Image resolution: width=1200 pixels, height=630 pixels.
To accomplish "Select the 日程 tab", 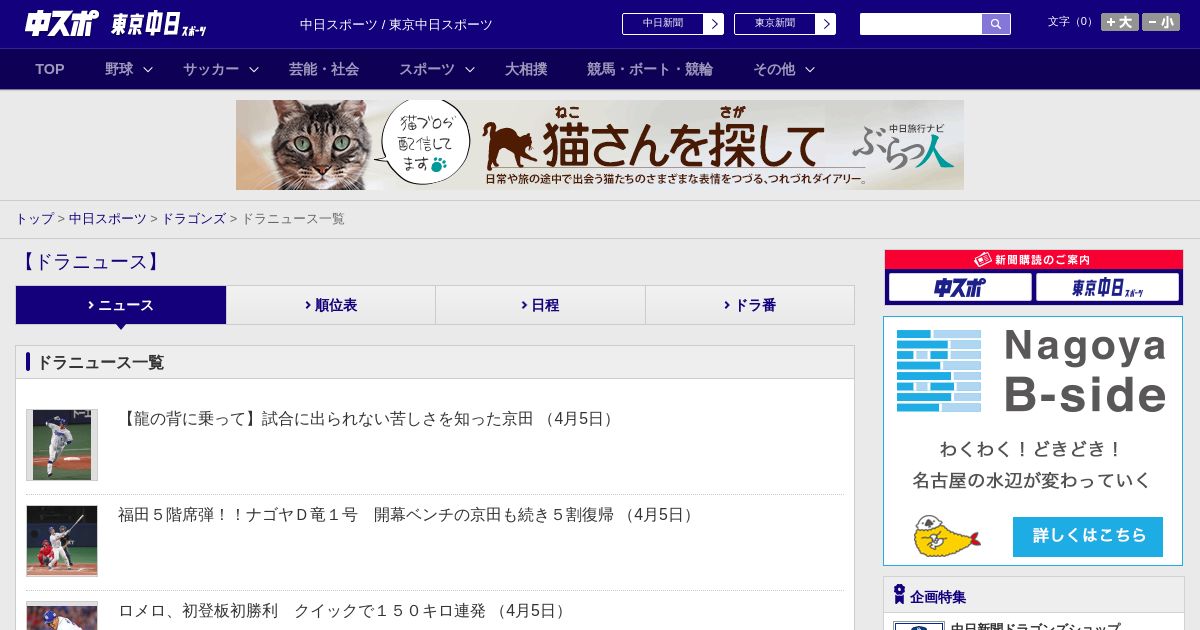I will click(540, 305).
